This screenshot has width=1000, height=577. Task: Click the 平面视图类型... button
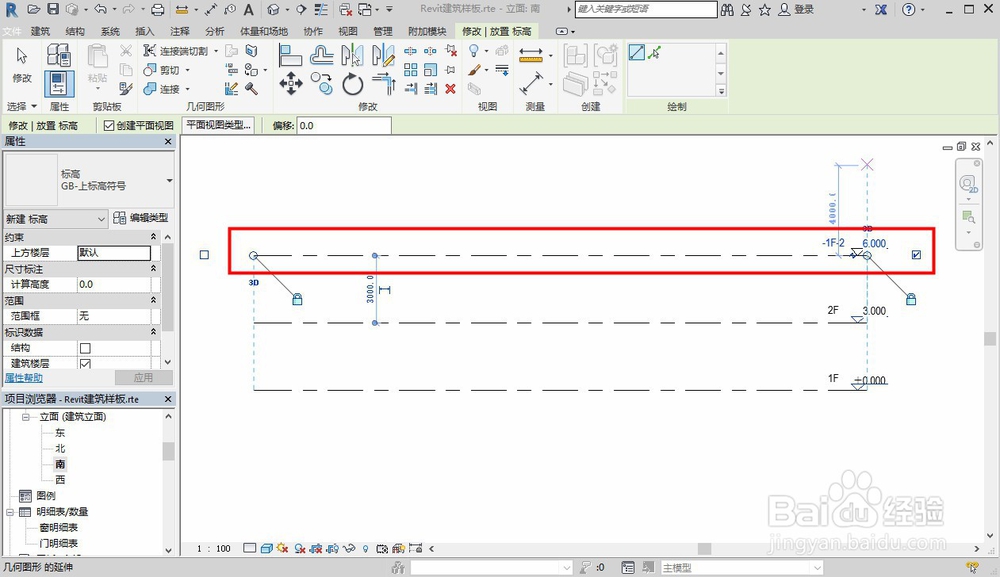click(x=218, y=125)
